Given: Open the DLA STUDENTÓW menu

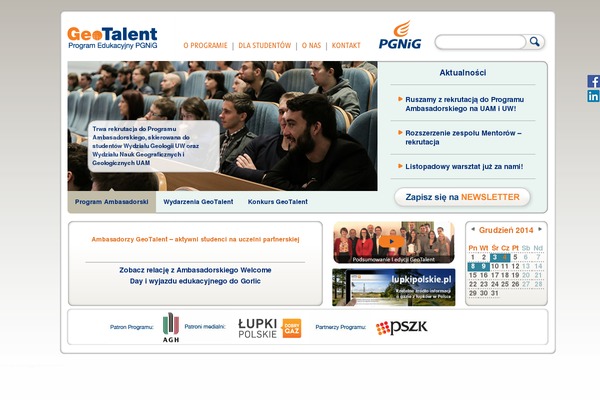Looking at the screenshot, I should pyautogui.click(x=264, y=45).
